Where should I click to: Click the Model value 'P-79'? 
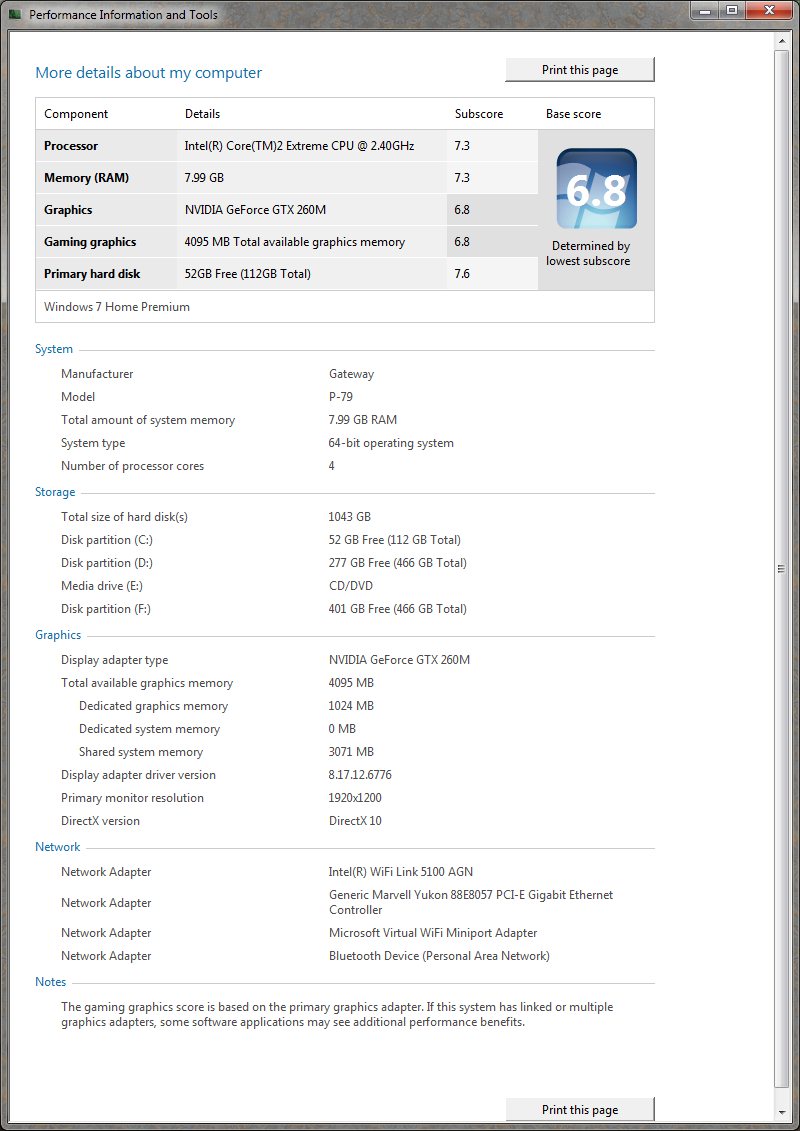pos(340,397)
